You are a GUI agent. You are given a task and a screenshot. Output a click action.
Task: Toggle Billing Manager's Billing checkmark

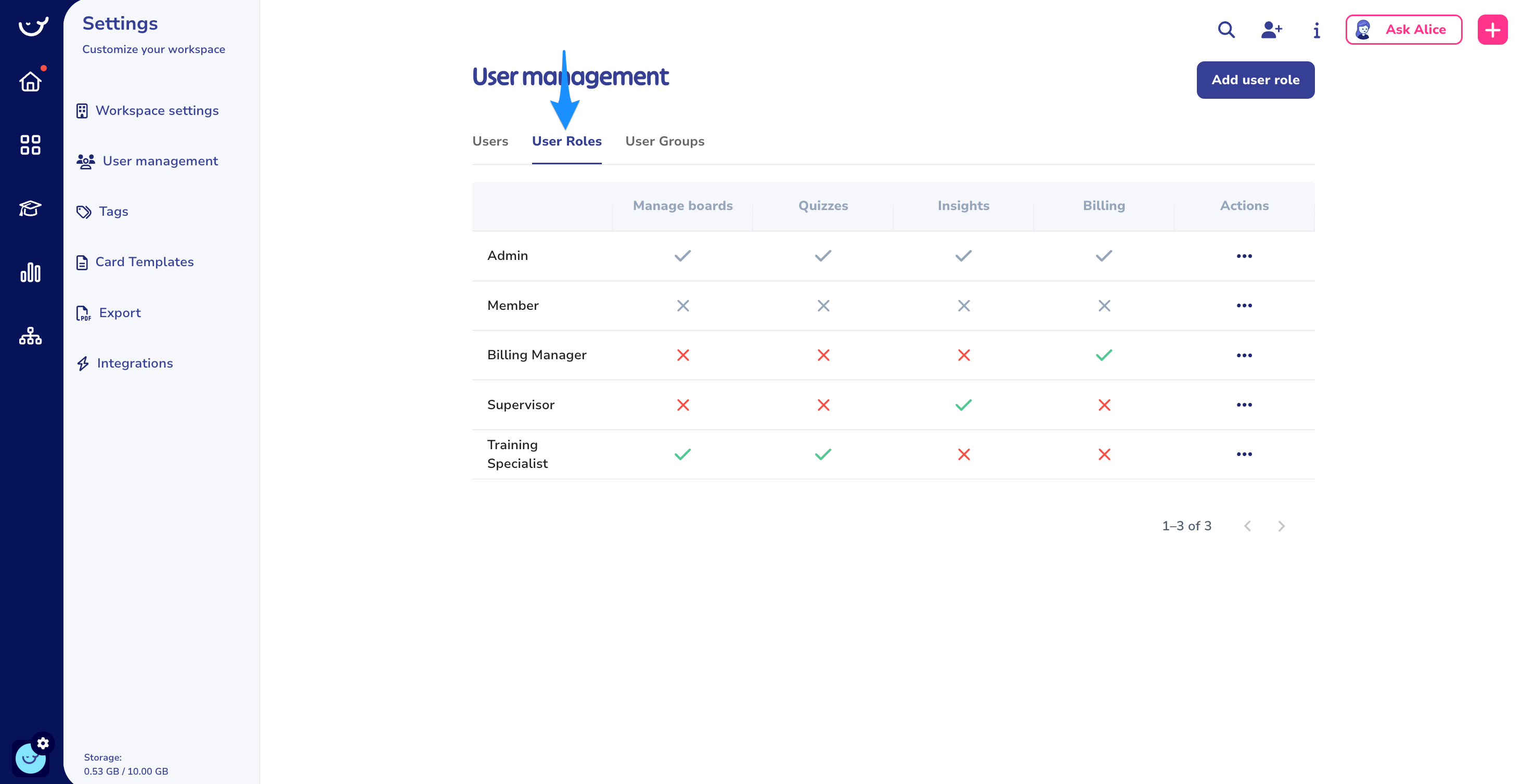point(1104,355)
